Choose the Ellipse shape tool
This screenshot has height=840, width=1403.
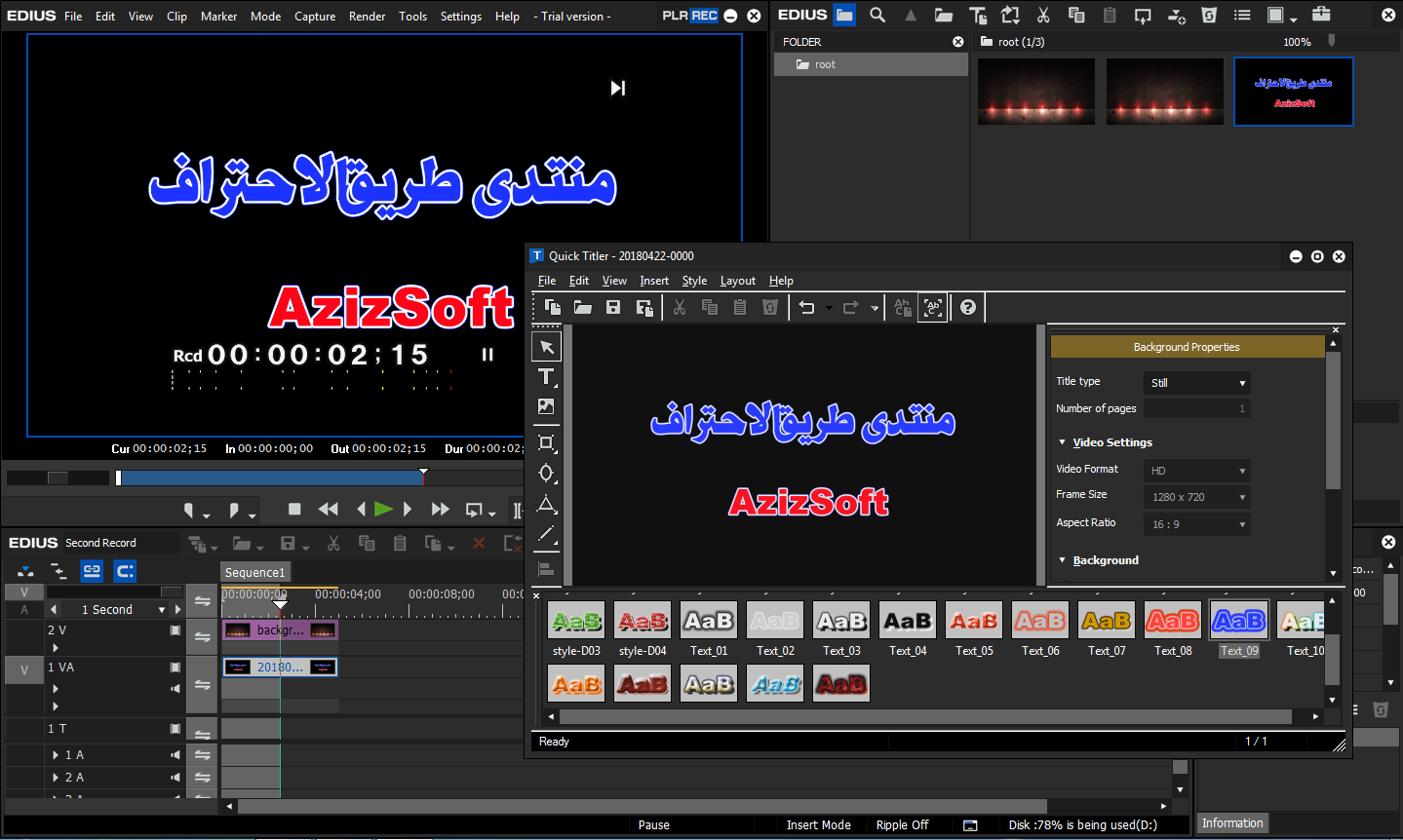click(x=546, y=474)
